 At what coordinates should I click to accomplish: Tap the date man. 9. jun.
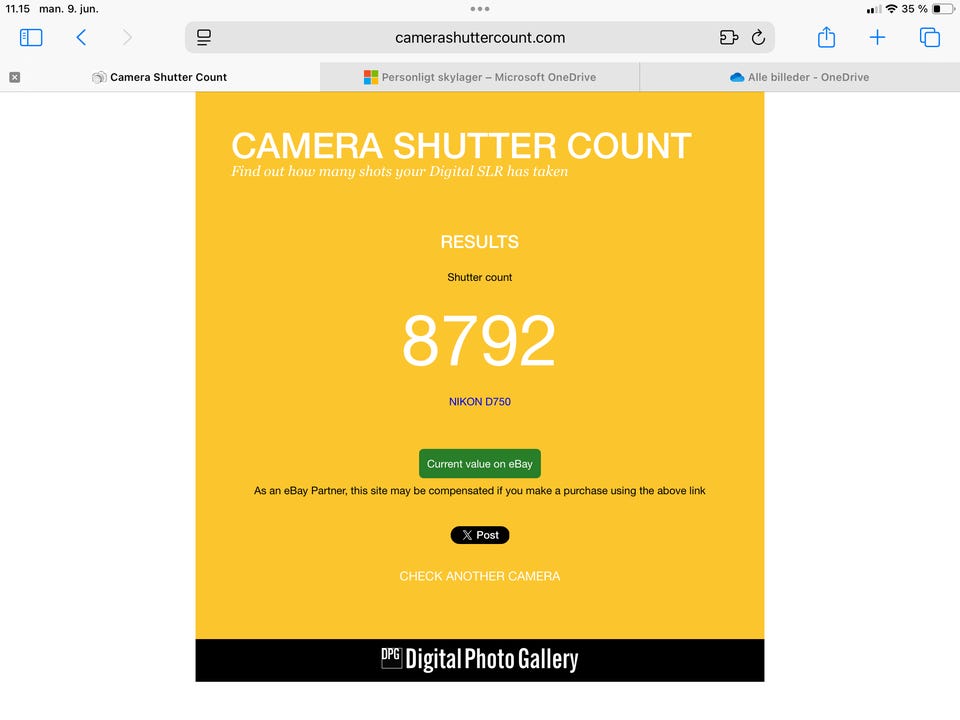tap(69, 9)
